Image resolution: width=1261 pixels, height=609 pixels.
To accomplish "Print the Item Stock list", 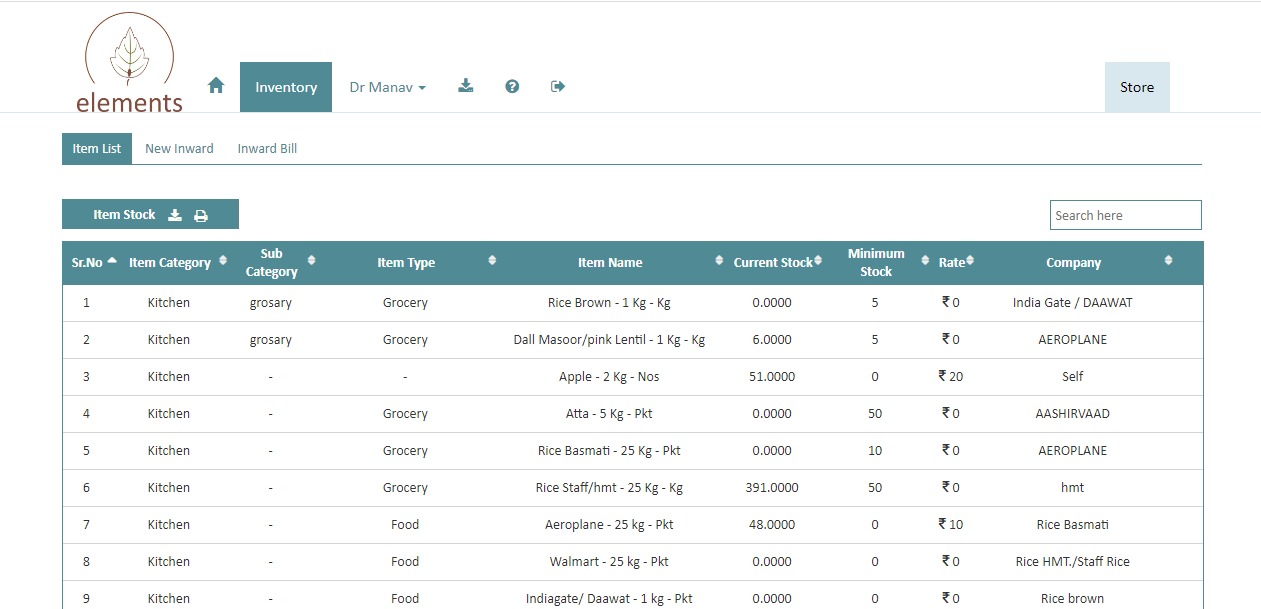I will click(x=201, y=215).
